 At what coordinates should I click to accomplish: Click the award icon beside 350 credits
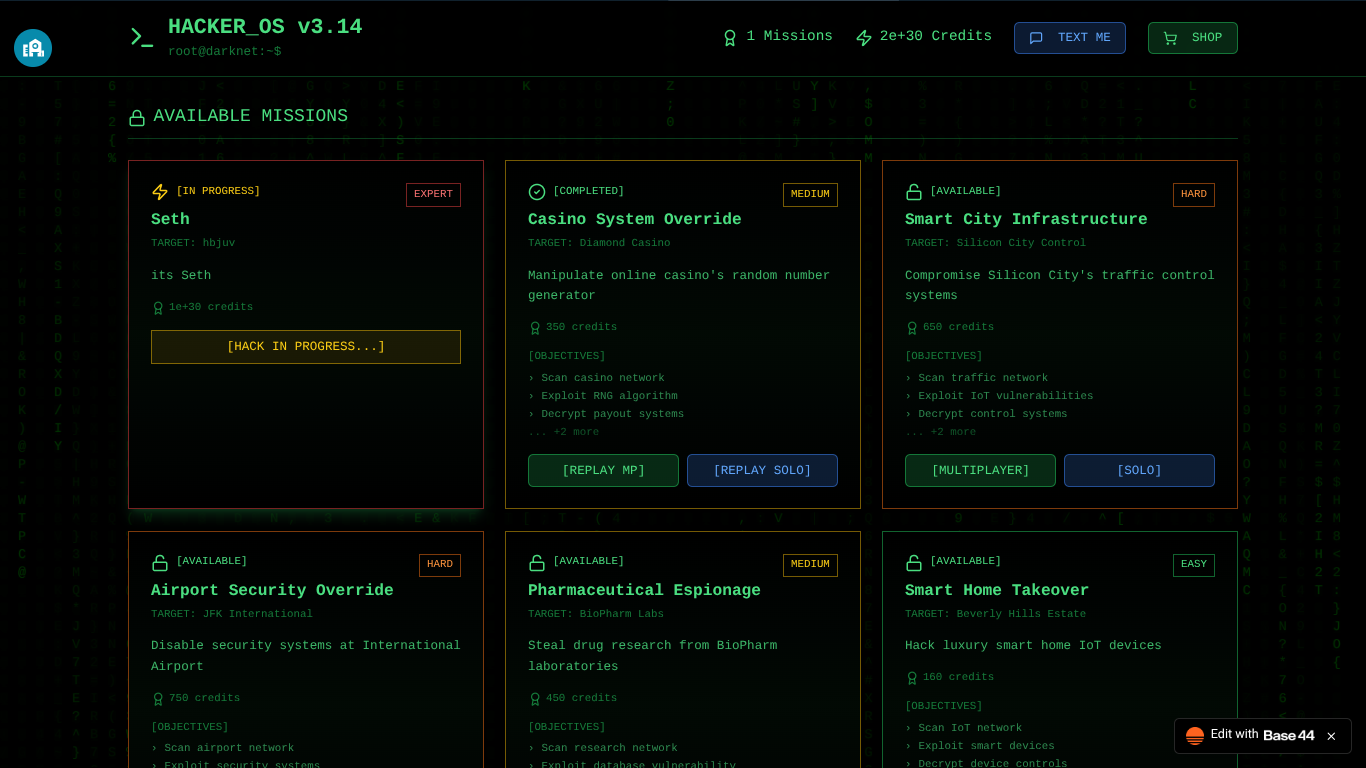[535, 328]
